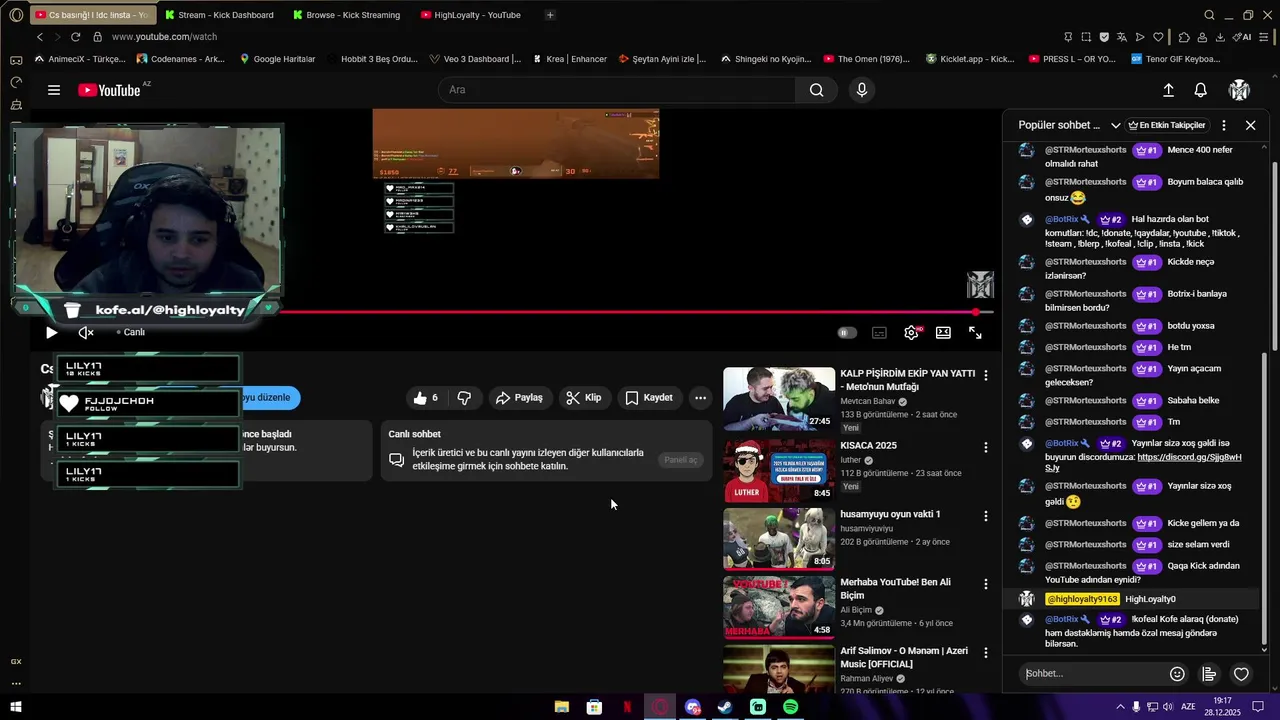Create a clip with Klip button
This screenshot has width=1280, height=720.
tap(583, 398)
